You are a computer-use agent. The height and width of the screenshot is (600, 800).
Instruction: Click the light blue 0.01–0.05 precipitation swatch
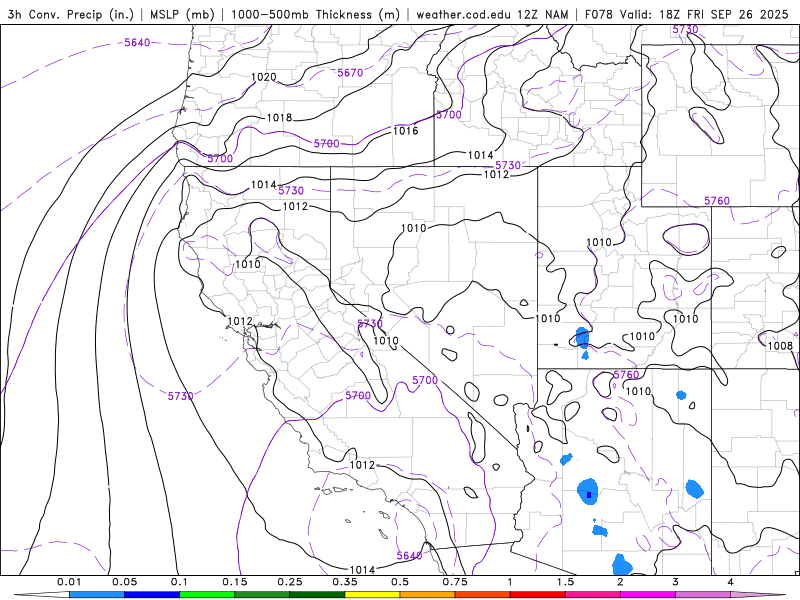pyautogui.click(x=97, y=595)
